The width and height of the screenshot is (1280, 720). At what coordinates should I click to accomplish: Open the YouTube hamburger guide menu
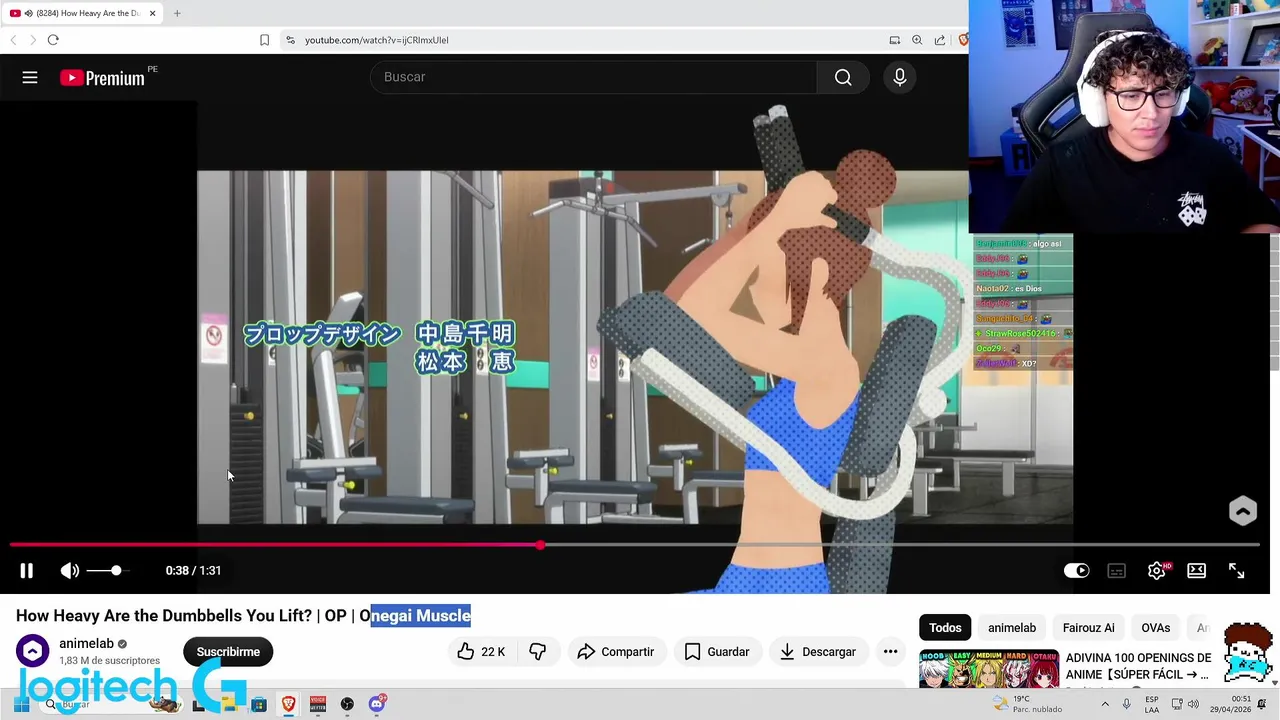[x=30, y=77]
